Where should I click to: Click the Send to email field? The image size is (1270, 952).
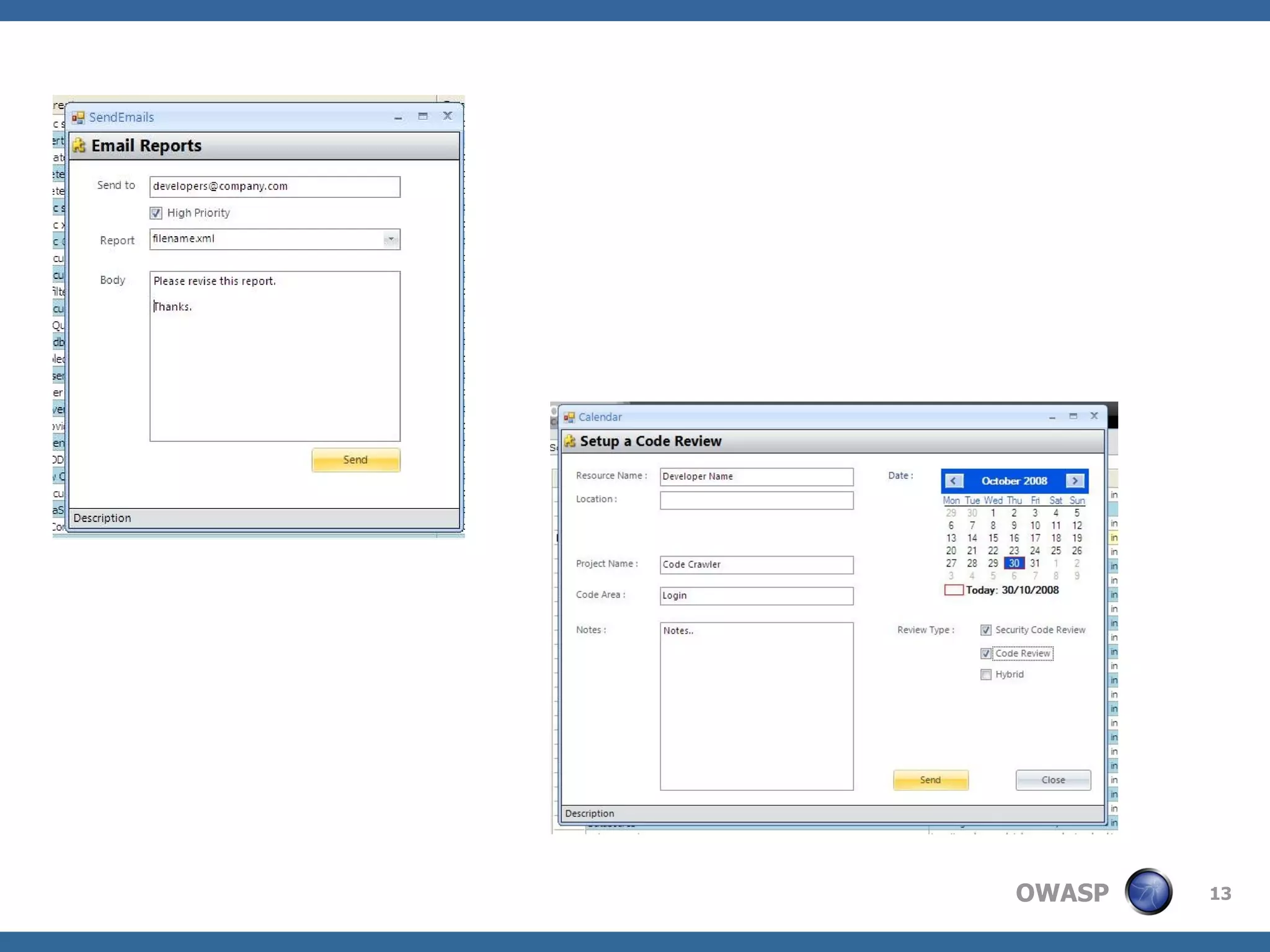pos(274,187)
